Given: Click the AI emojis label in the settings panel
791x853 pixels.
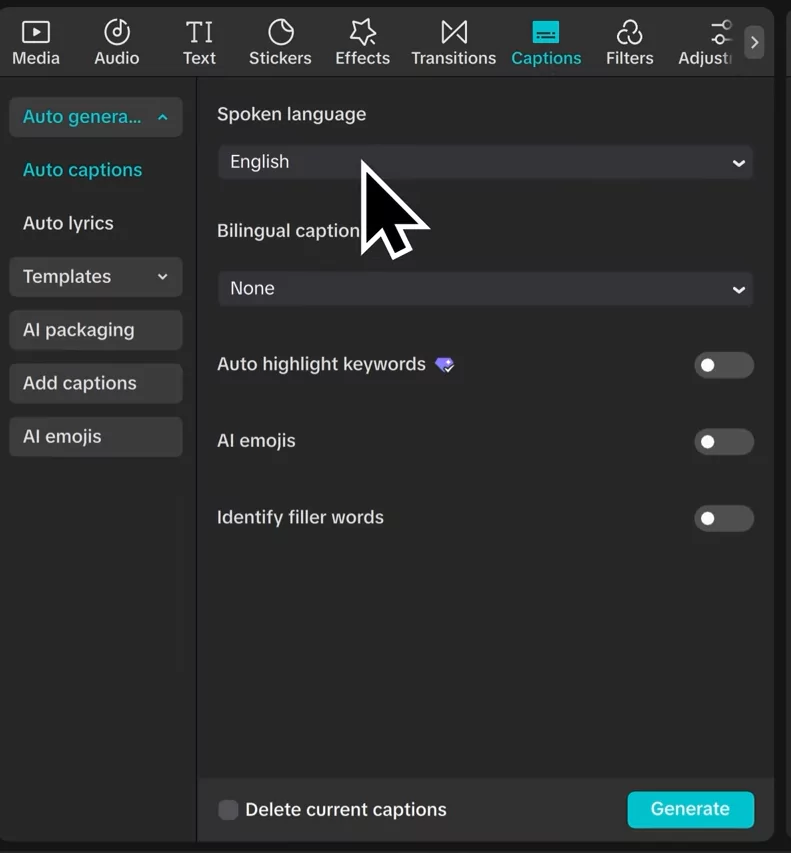Looking at the screenshot, I should tap(256, 441).
